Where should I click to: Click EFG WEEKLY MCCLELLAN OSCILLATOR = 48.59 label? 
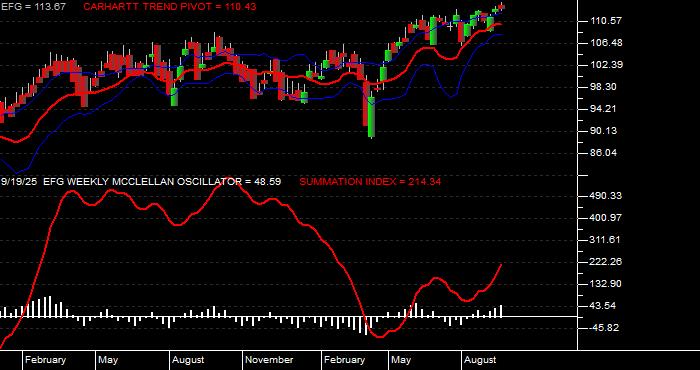pos(162,182)
